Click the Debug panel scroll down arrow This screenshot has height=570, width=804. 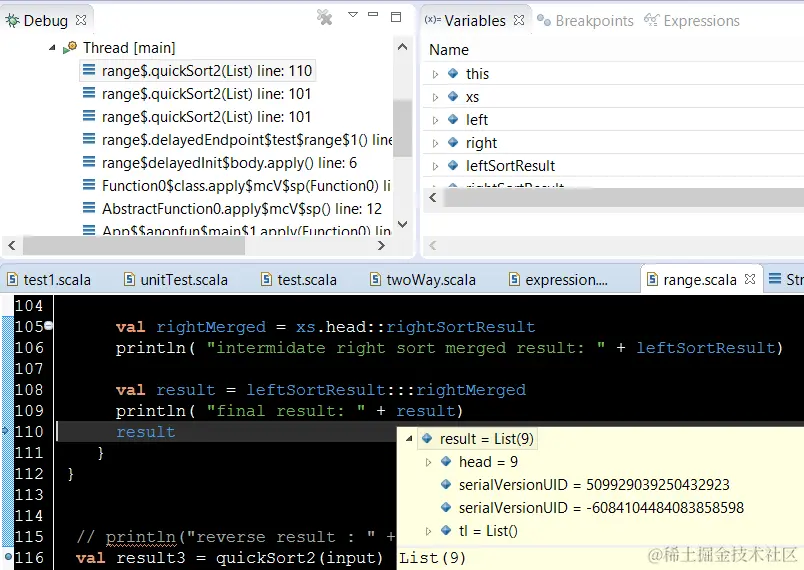coord(403,224)
